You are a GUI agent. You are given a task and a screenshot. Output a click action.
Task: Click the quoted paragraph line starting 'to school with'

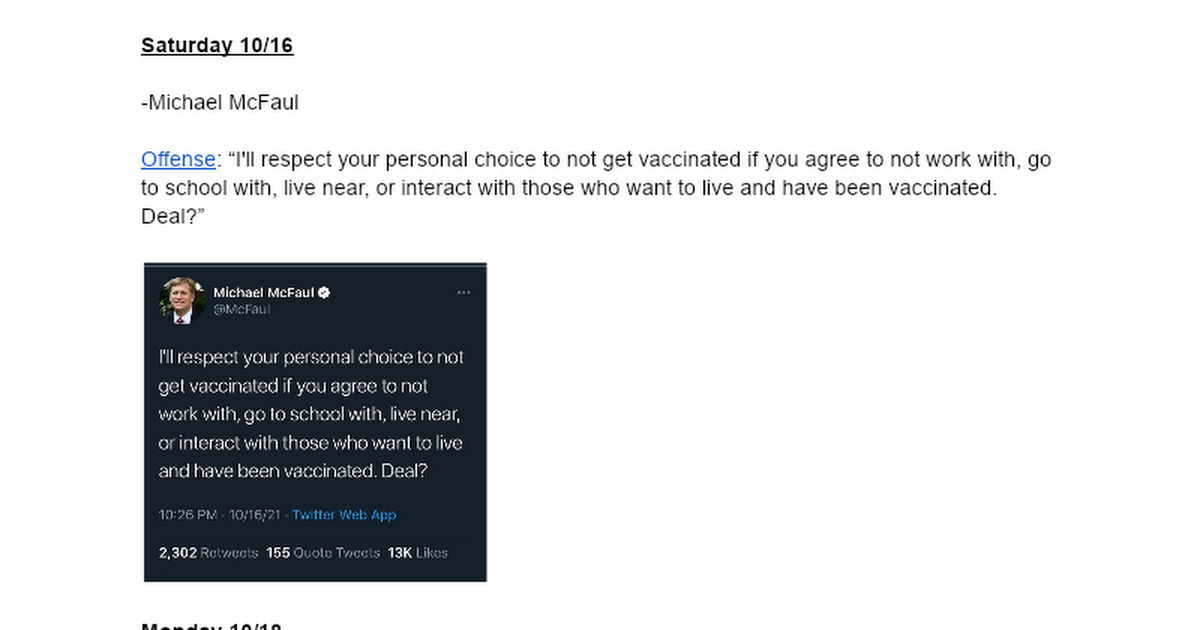coord(569,189)
